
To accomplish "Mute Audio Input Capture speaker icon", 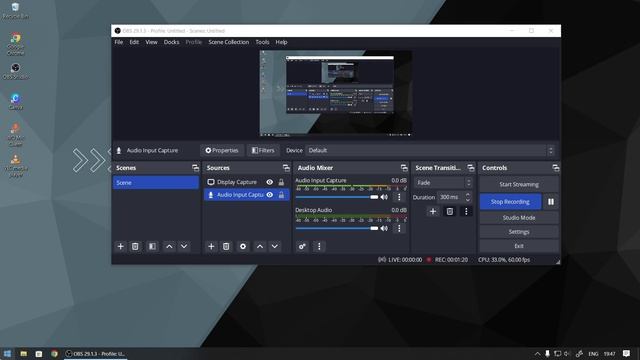I will tap(384, 197).
